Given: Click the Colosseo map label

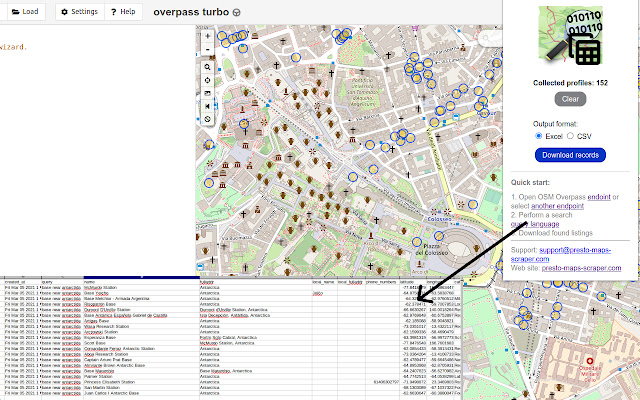Looking at the screenshot, I should pos(439,219).
